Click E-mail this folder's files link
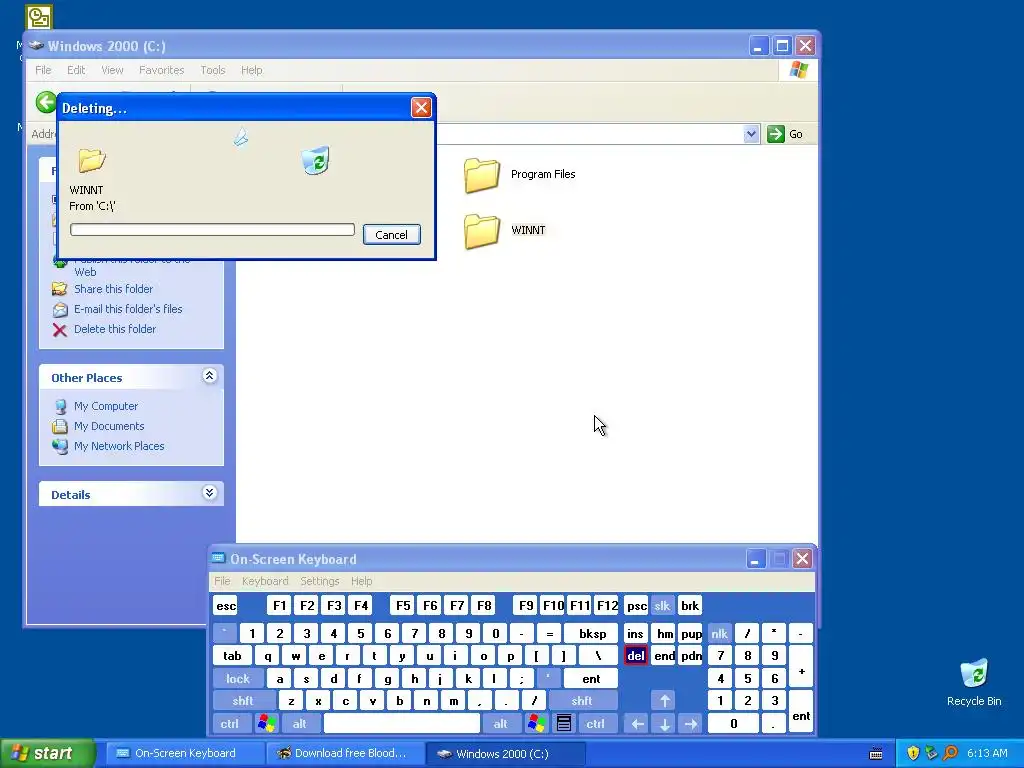Image resolution: width=1024 pixels, height=768 pixels. [x=128, y=309]
